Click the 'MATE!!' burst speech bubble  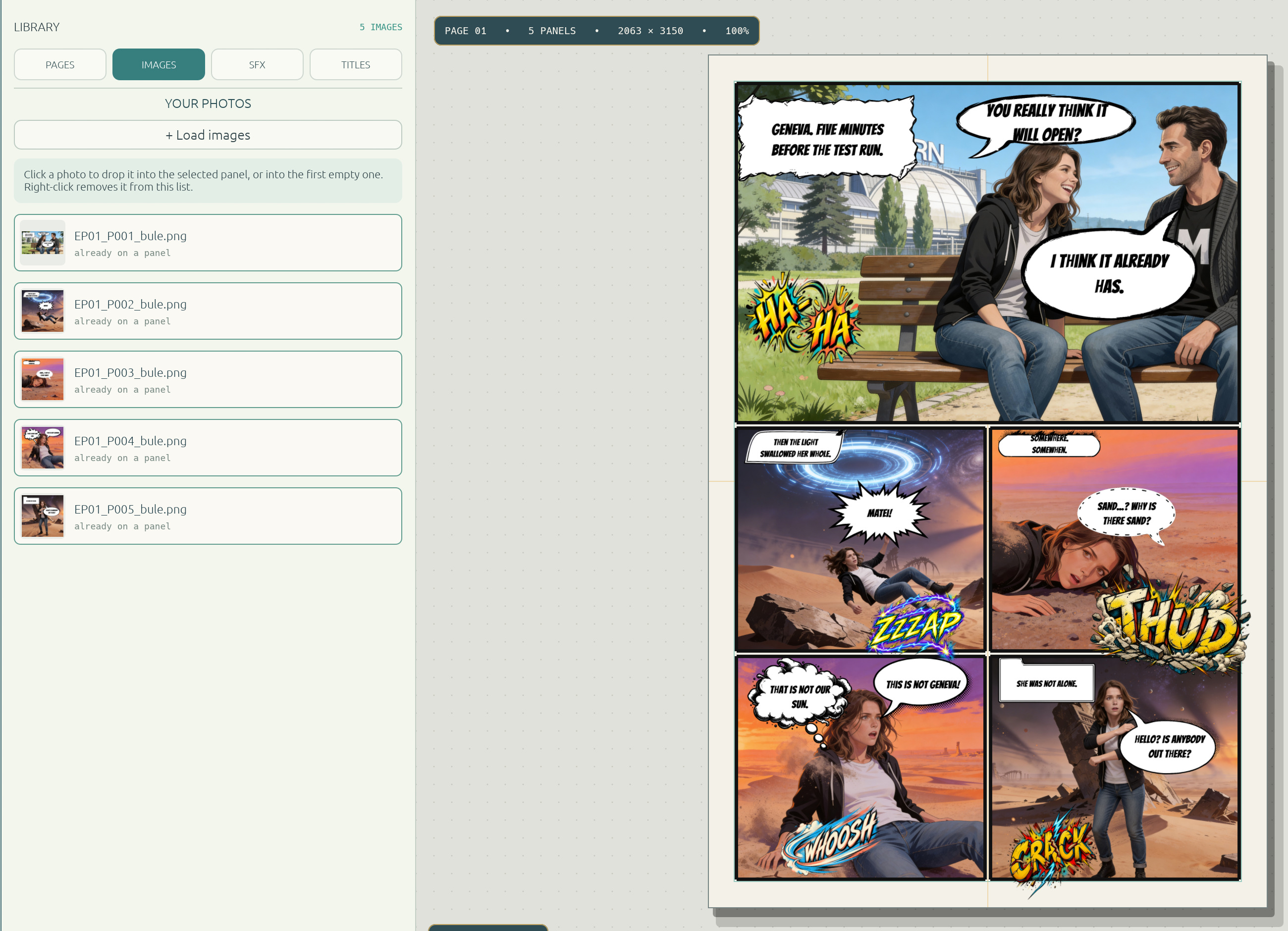(x=879, y=513)
